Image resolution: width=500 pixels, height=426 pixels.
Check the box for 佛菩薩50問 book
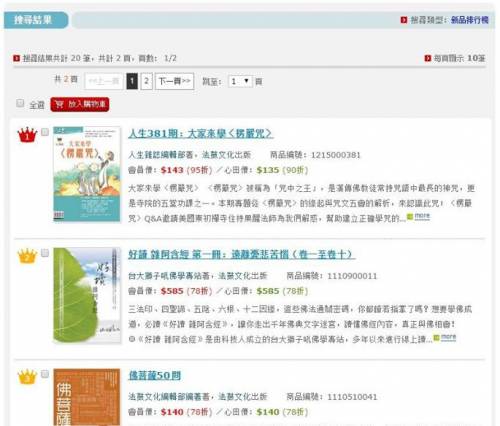pyautogui.click(x=45, y=374)
